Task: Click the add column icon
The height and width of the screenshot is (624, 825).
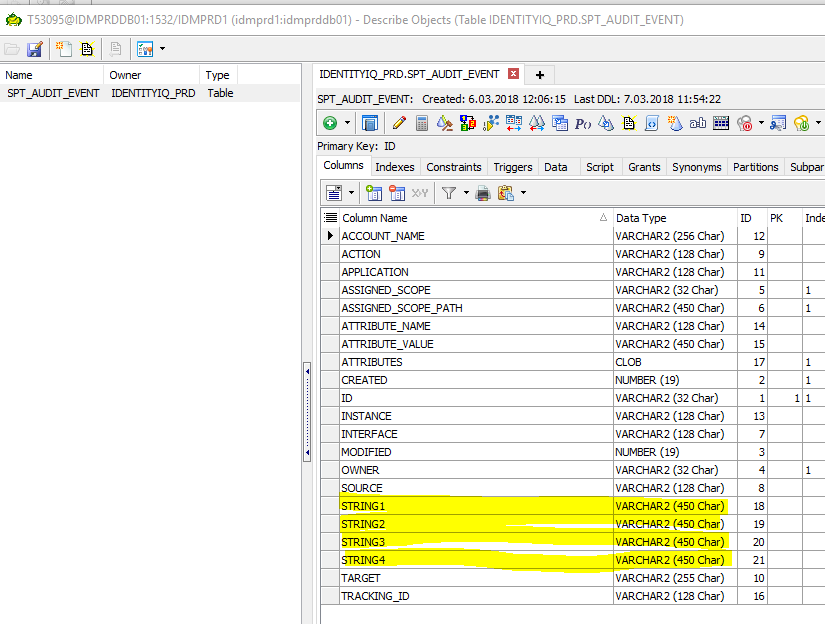Action: click(374, 193)
